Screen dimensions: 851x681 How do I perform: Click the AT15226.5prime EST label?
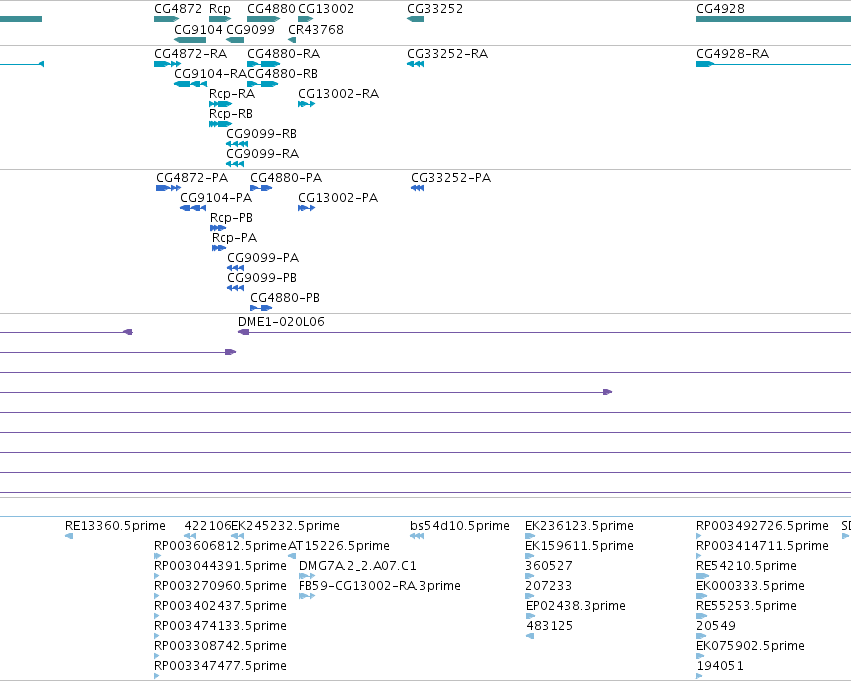339,546
